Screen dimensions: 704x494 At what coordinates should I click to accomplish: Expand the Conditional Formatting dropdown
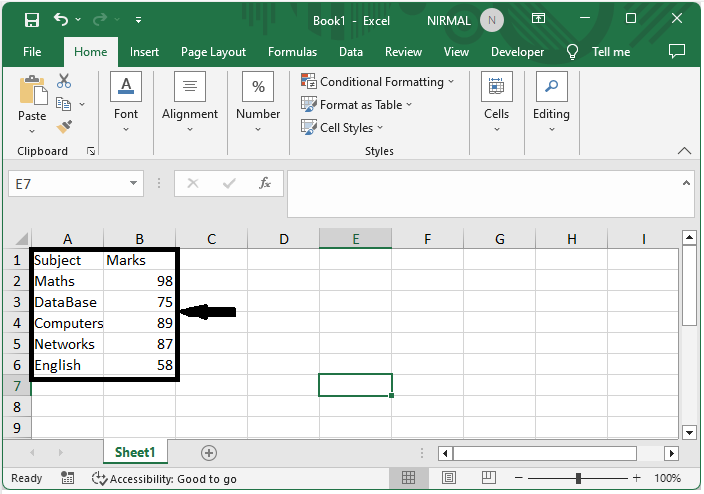(378, 82)
